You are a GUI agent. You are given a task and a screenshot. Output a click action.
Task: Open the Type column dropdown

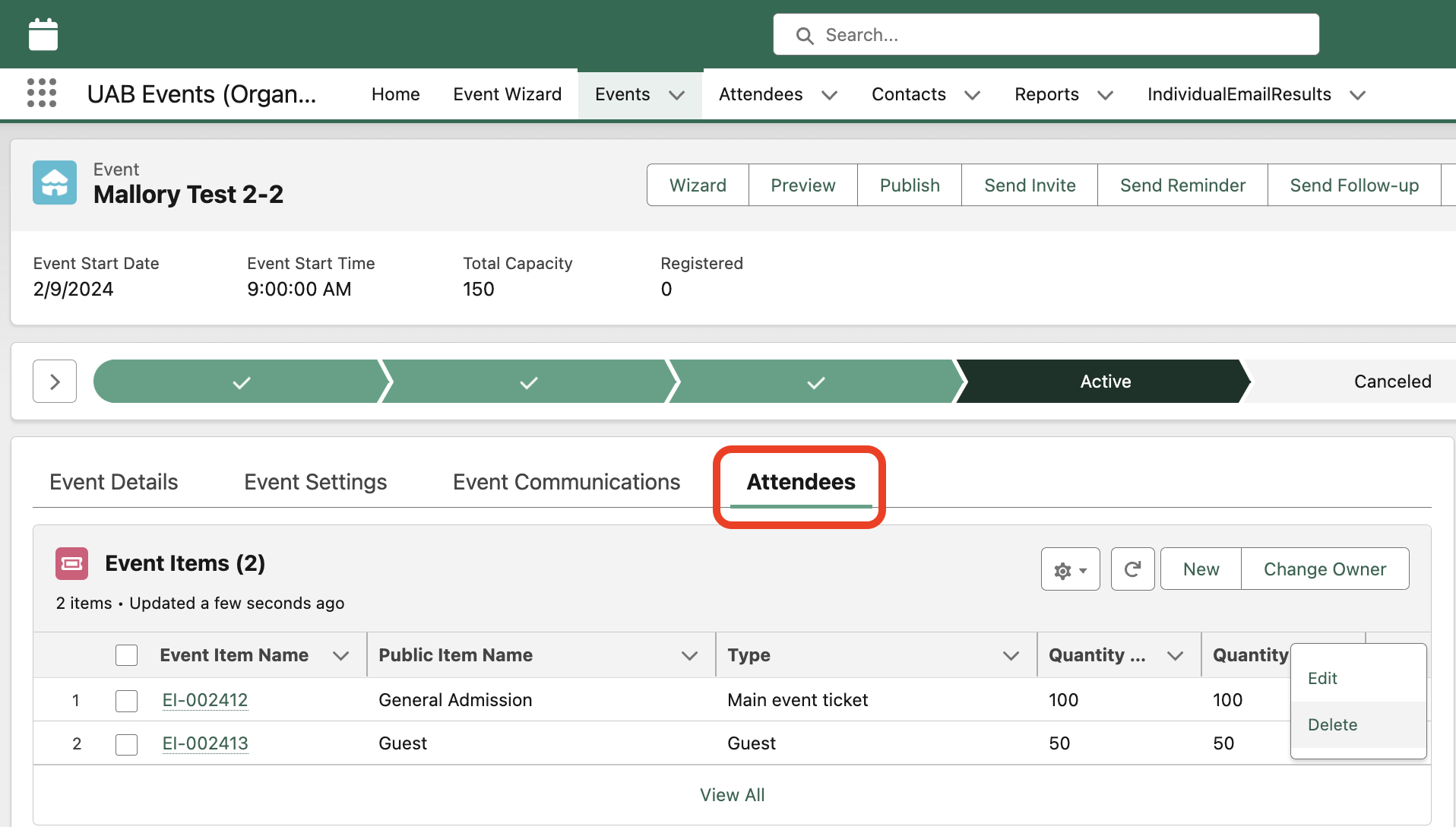(x=1011, y=654)
